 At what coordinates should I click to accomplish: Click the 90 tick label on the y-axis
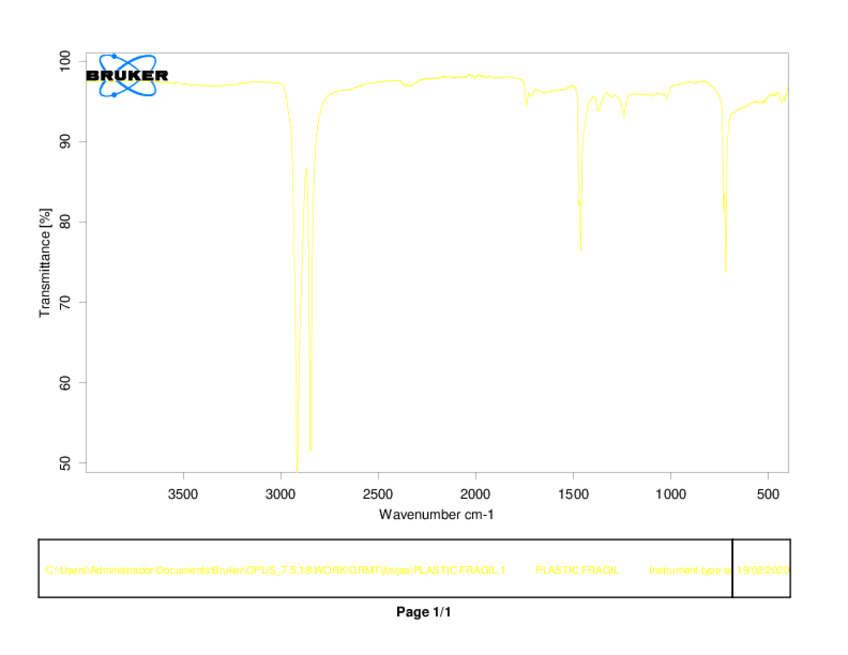[x=64, y=142]
